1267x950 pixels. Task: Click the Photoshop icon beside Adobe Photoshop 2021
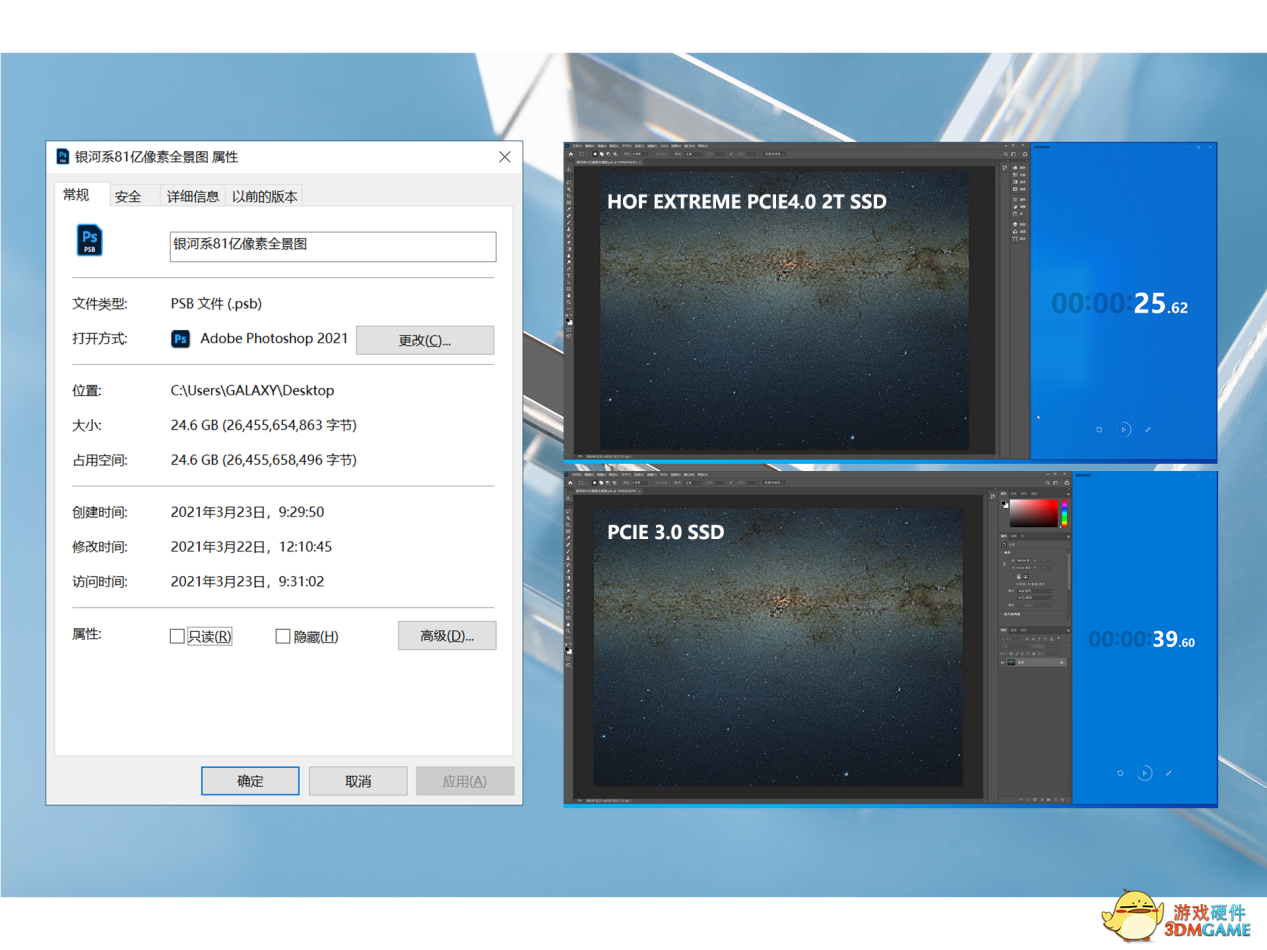181,339
